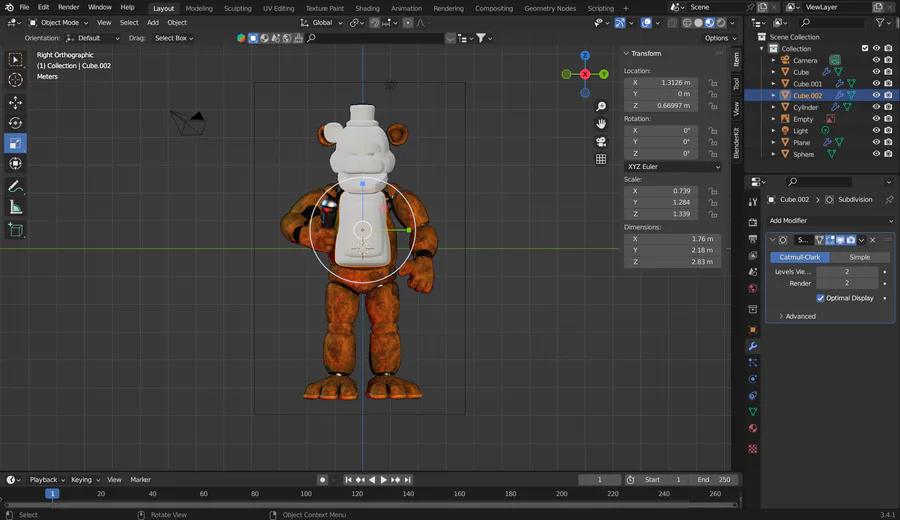
Task: Jump to the timeline end frame
Action: click(x=408, y=480)
